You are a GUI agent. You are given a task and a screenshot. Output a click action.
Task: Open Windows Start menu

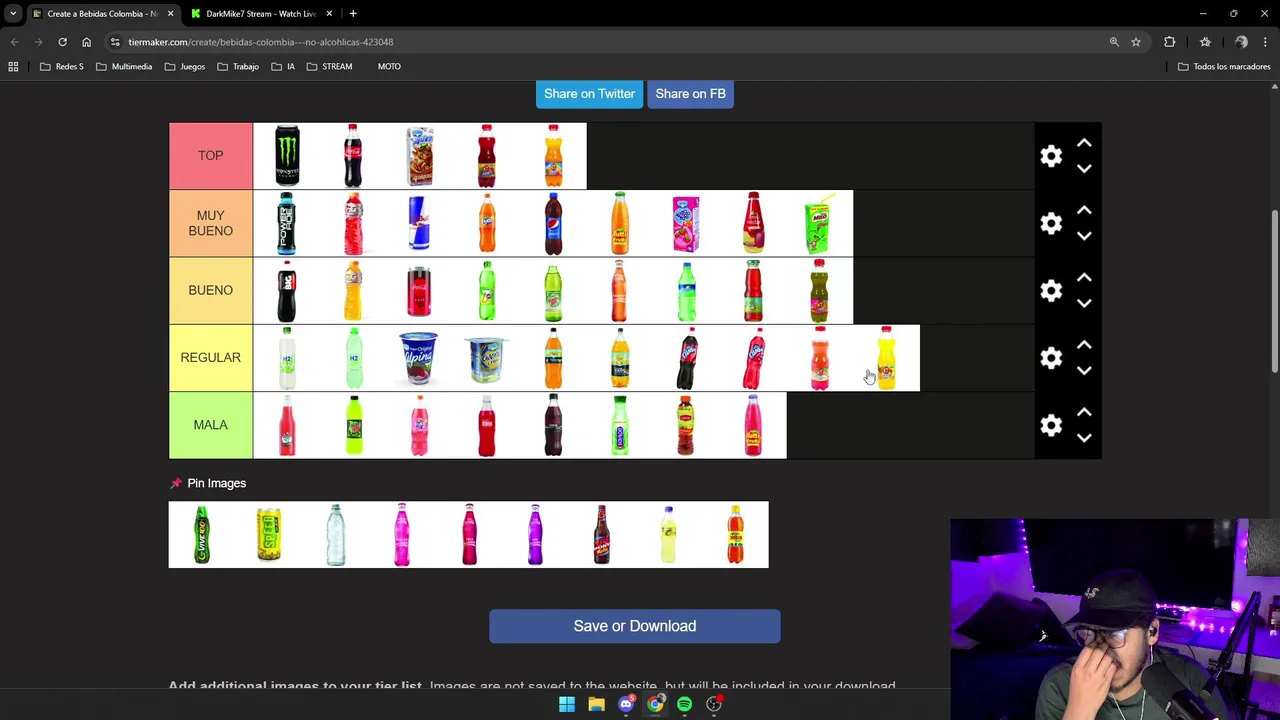[x=567, y=704]
